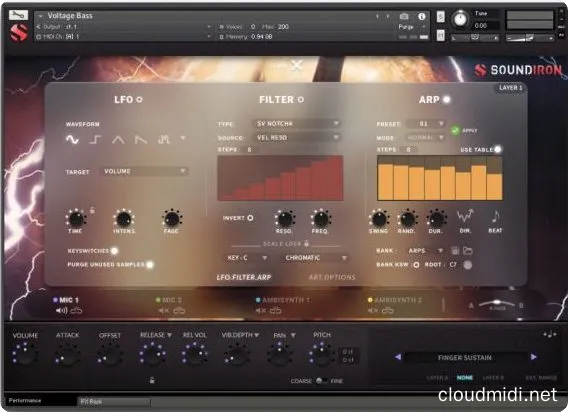Toggle the KEYSWITCHES switch
Screen dimensions: 568x412
[114, 251]
